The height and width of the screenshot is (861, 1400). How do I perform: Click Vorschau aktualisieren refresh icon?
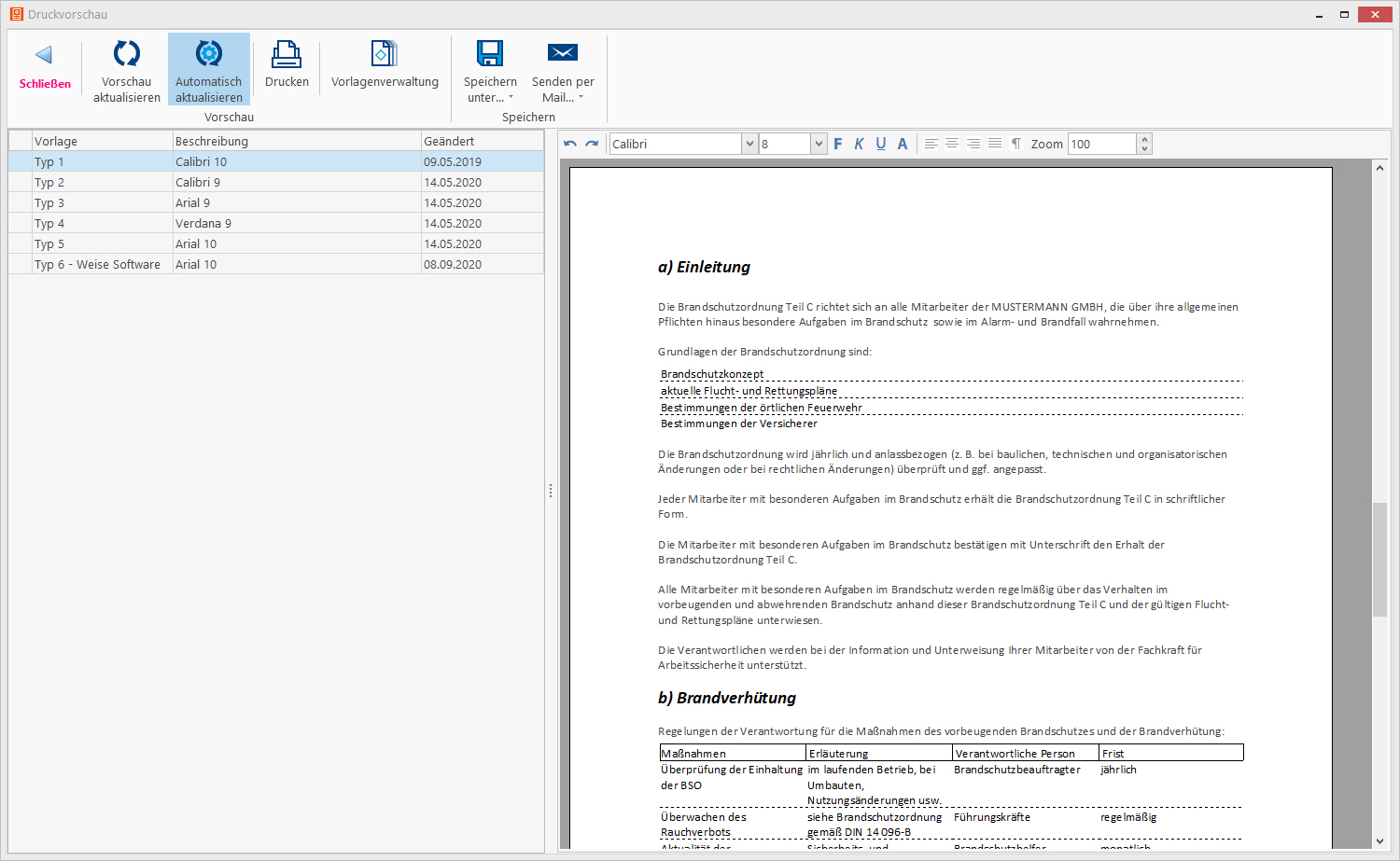point(127,53)
